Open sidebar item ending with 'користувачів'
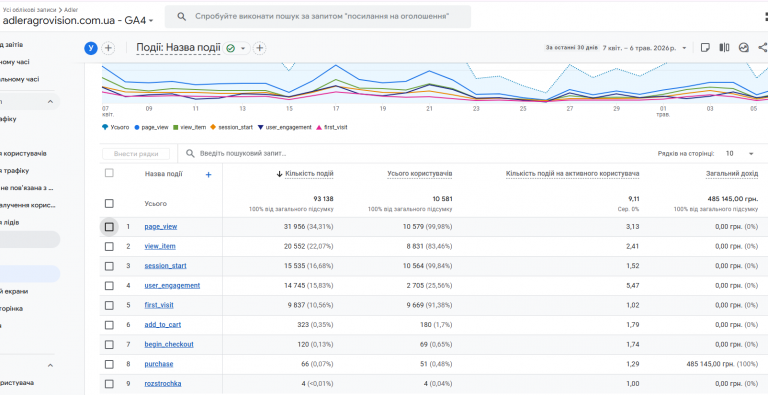The width and height of the screenshot is (768, 395). (24, 153)
